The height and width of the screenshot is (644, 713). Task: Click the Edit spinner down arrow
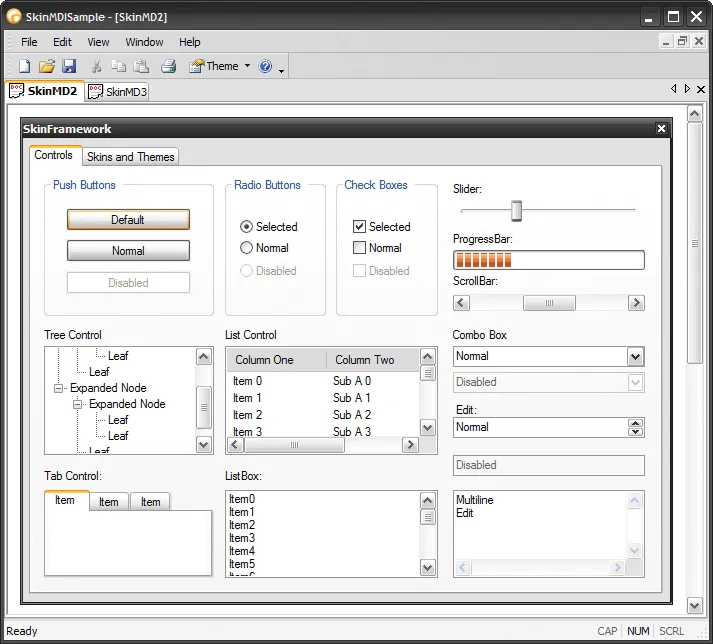(x=635, y=432)
